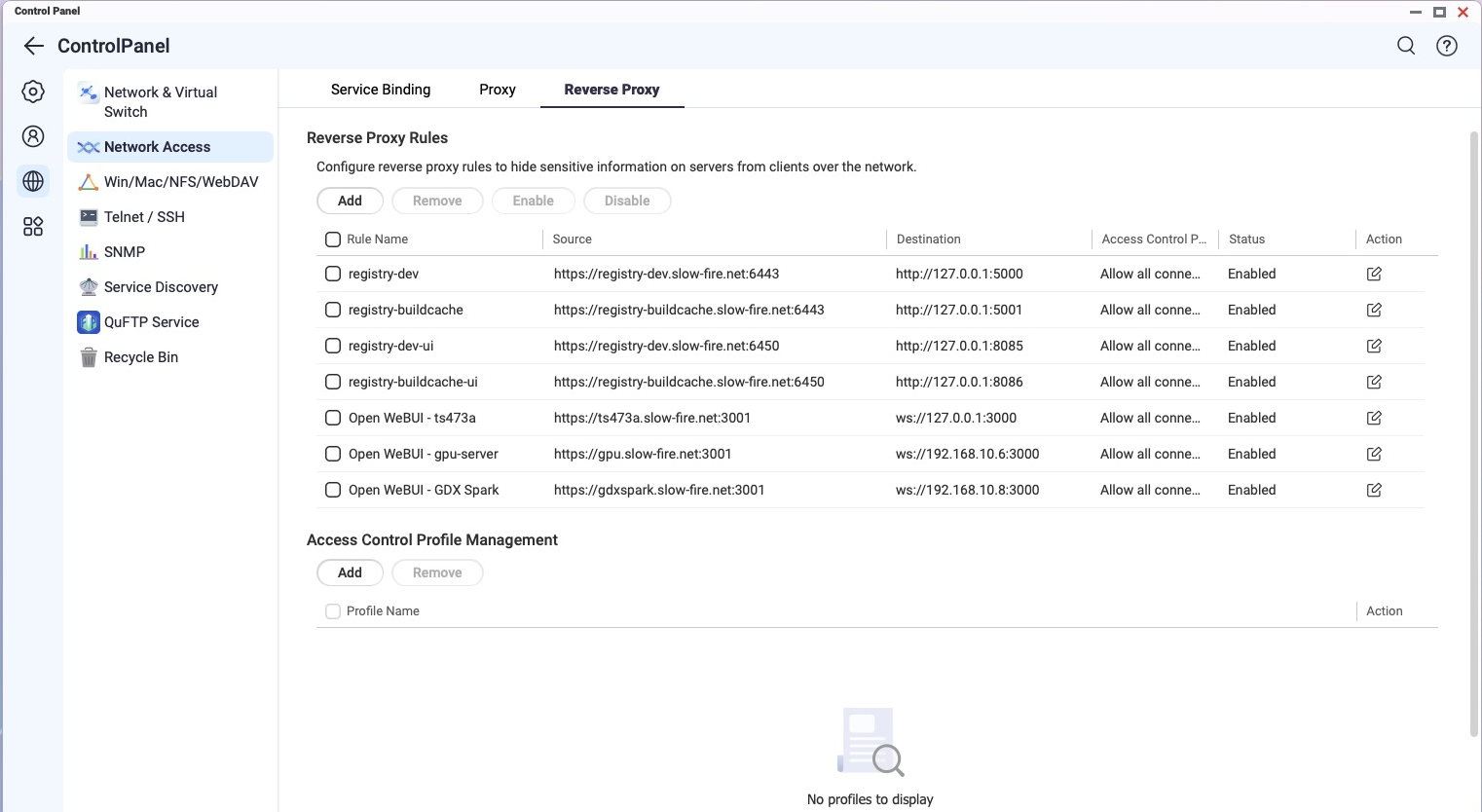Open the help question mark icon
This screenshot has height=812, width=1482.
(x=1447, y=46)
